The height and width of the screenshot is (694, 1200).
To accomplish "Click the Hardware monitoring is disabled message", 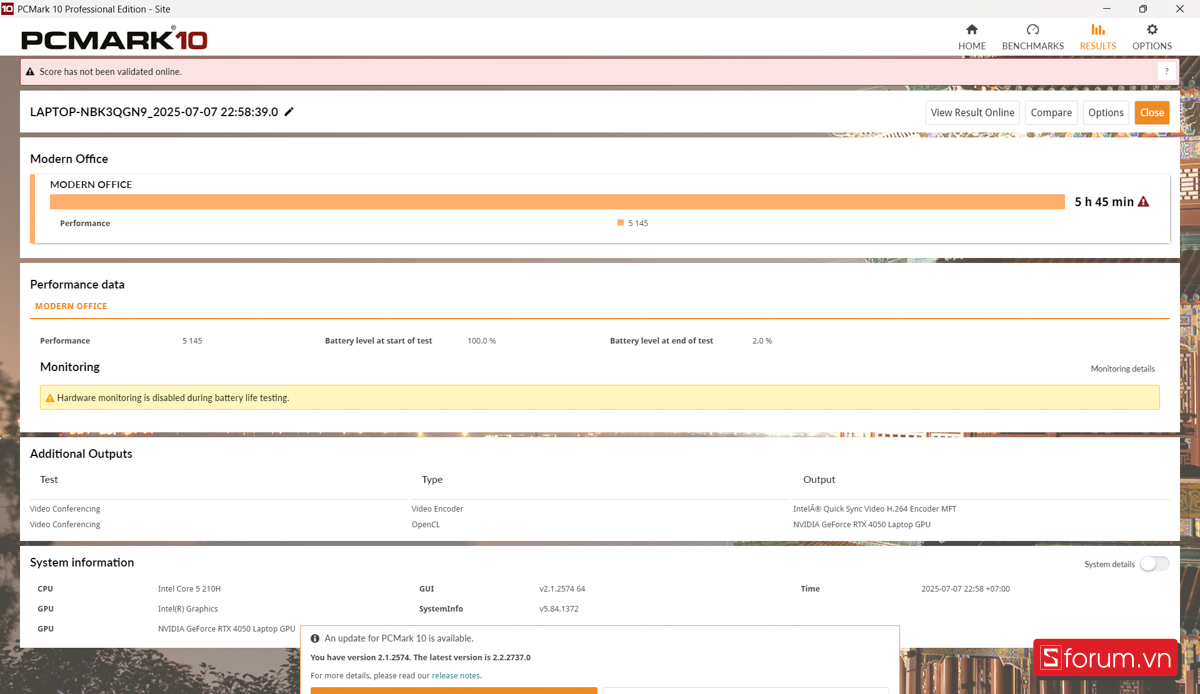I will click(x=173, y=398).
